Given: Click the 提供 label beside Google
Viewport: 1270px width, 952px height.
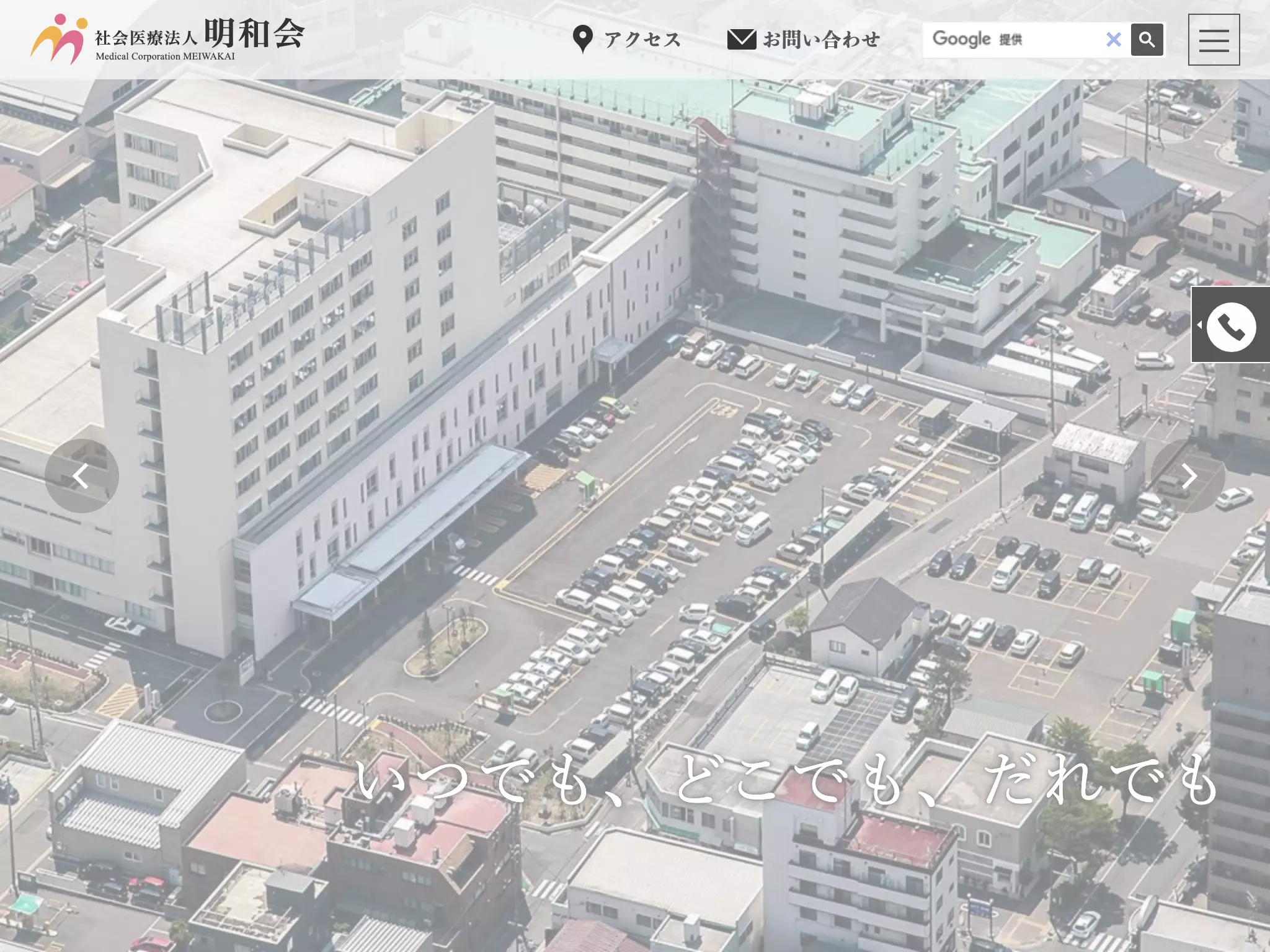Looking at the screenshot, I should pos(1010,40).
